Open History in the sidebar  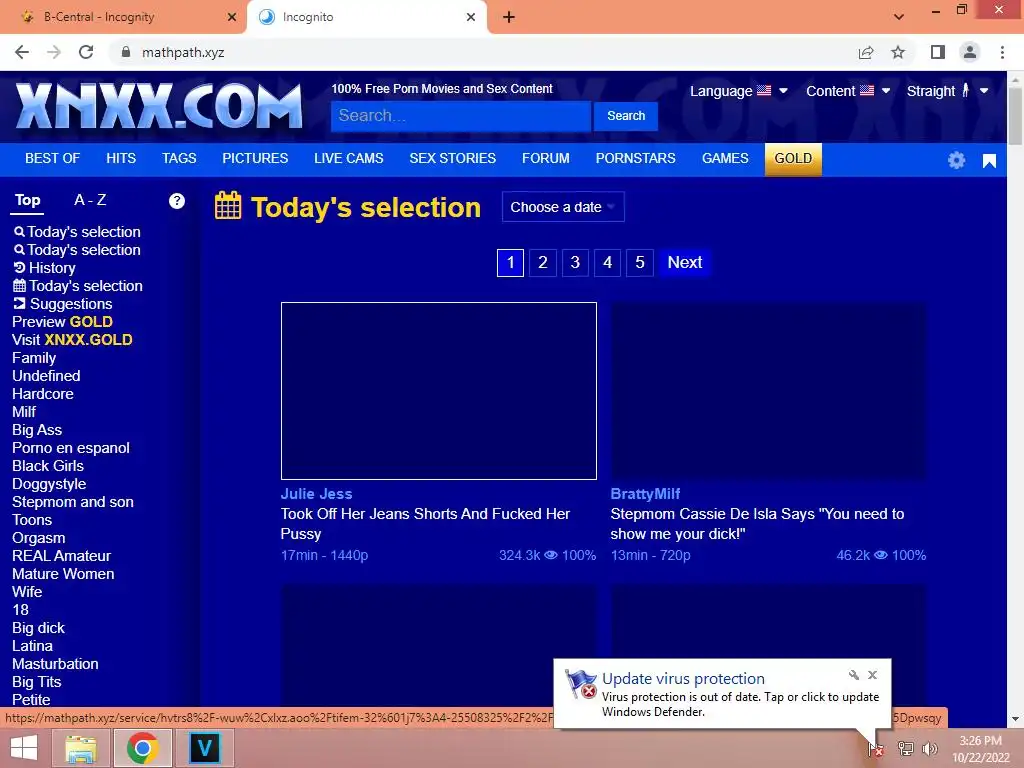coord(44,268)
